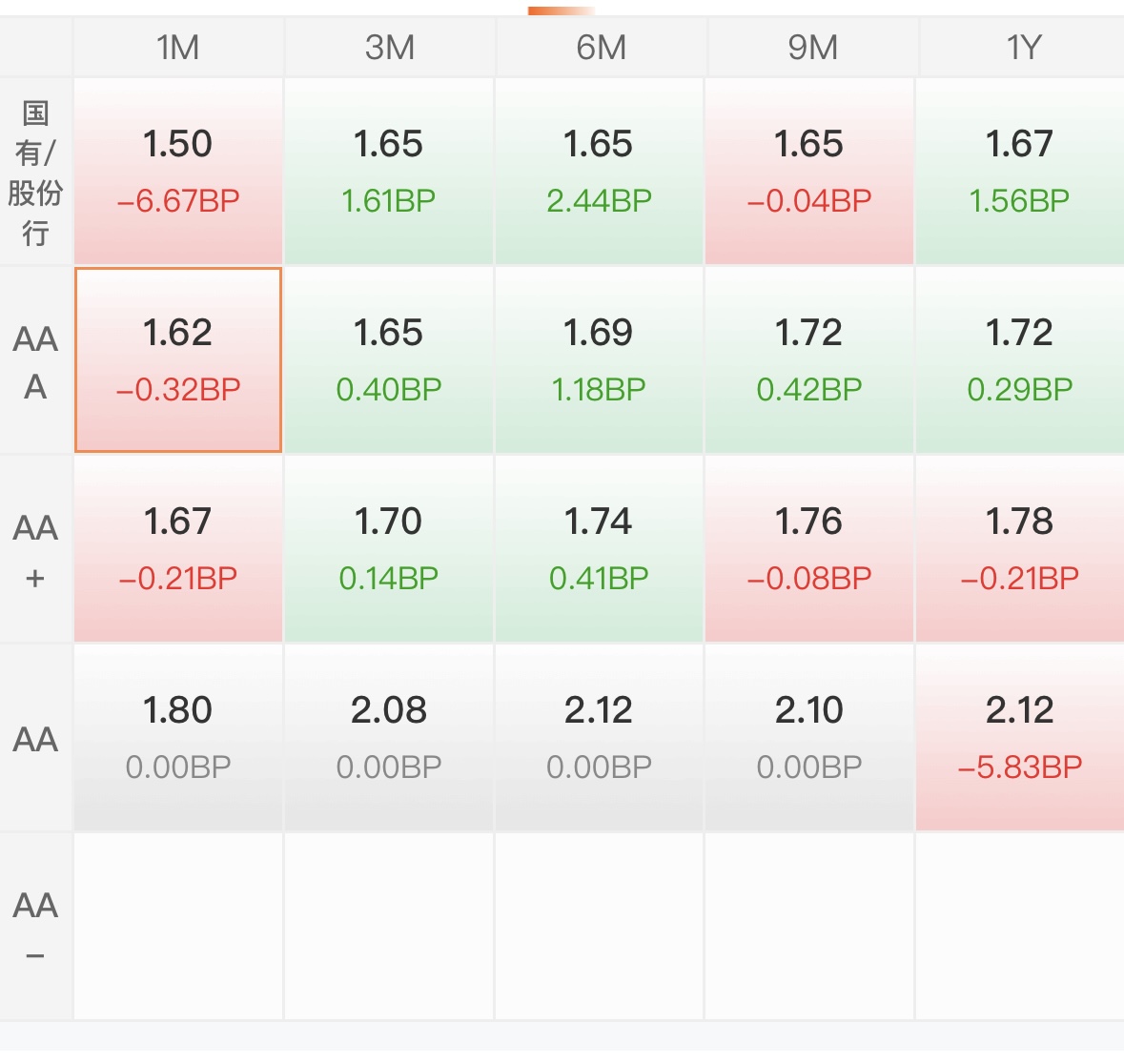Screen dimensions: 1124x1064
Task: Open the 1.50 cell with -6.67BP
Action: coord(177,172)
